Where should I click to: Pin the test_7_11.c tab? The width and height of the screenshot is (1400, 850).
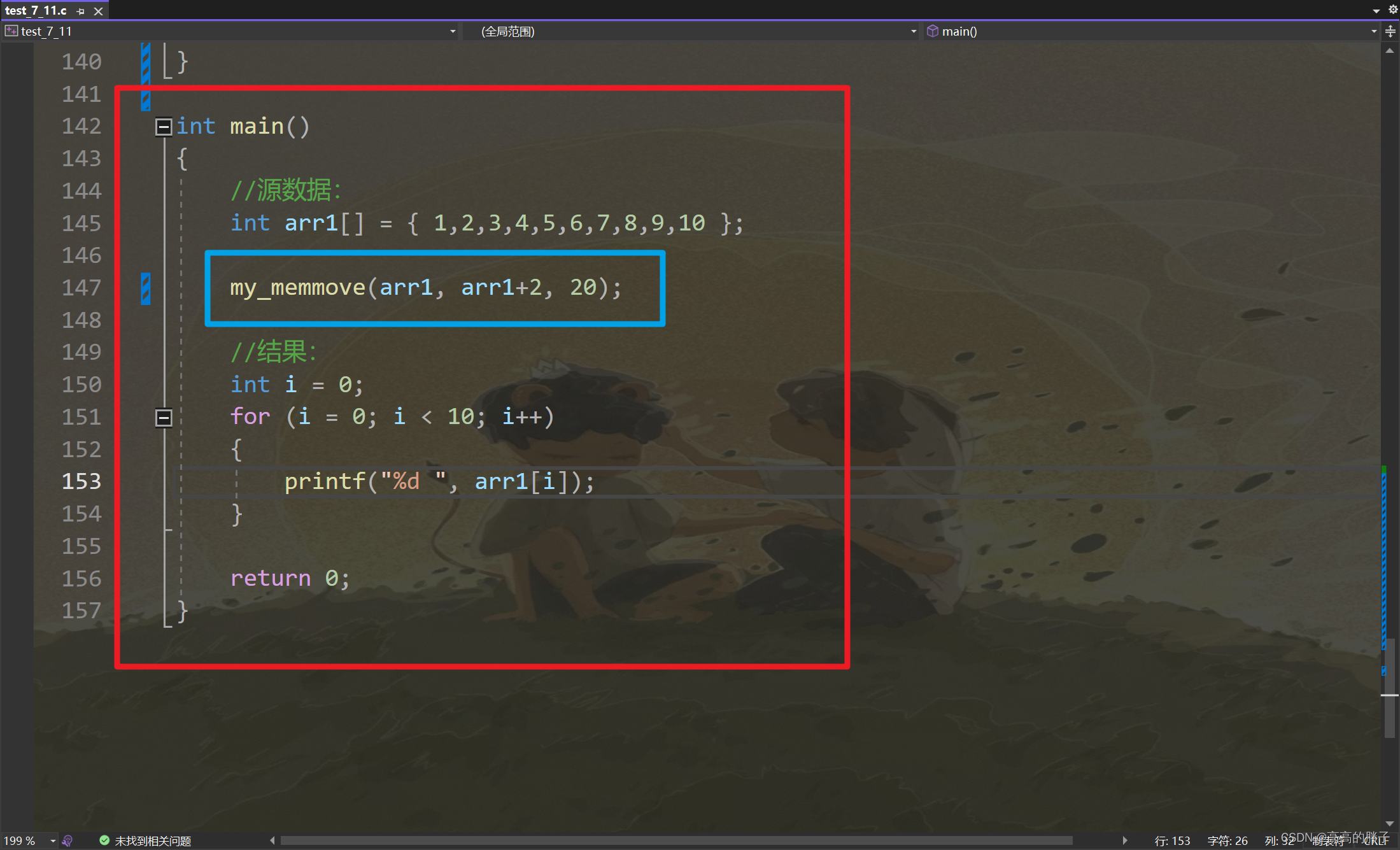(x=81, y=11)
